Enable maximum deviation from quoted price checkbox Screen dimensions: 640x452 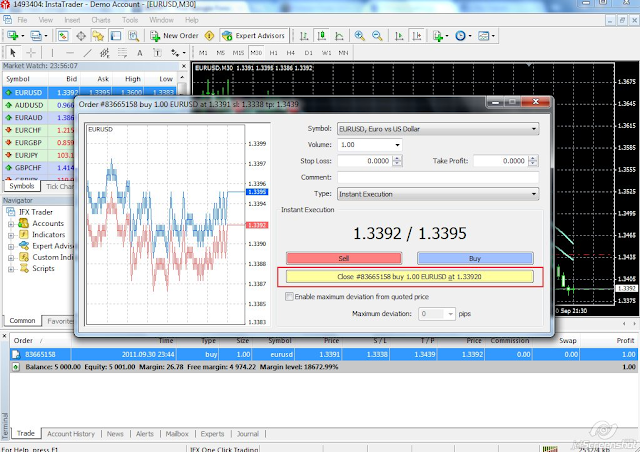(289, 296)
